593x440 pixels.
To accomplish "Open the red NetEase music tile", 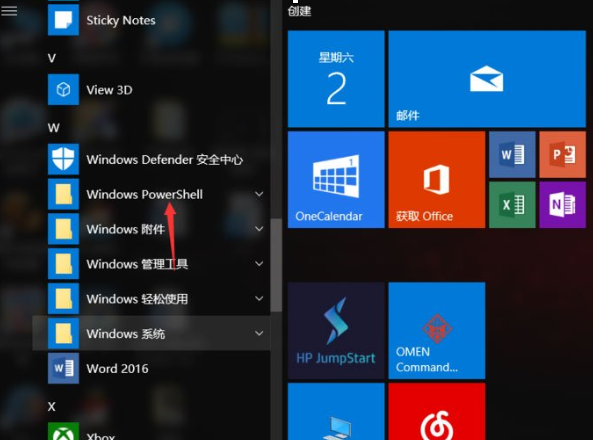I will pyautogui.click(x=437, y=412).
